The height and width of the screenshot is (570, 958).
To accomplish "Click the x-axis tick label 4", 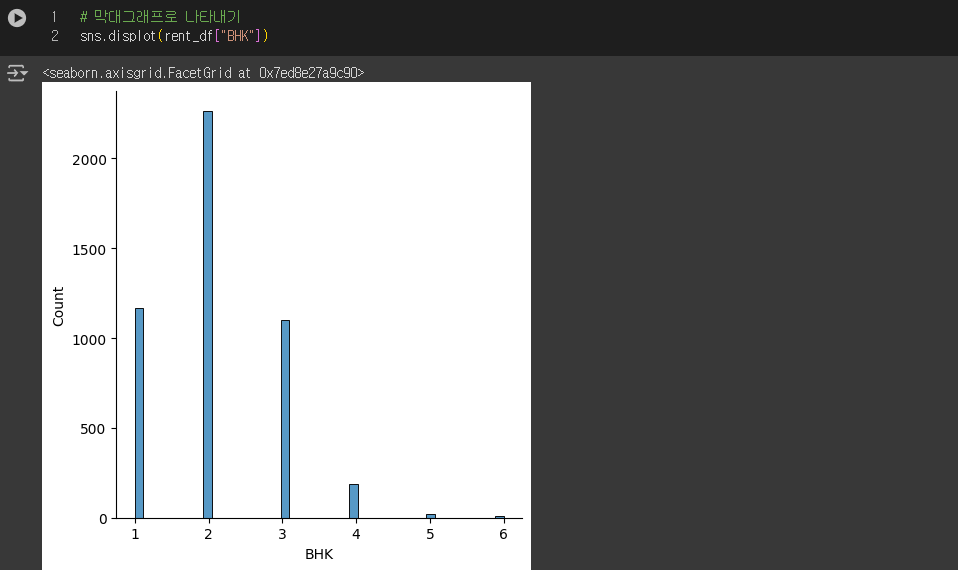I will click(356, 535).
